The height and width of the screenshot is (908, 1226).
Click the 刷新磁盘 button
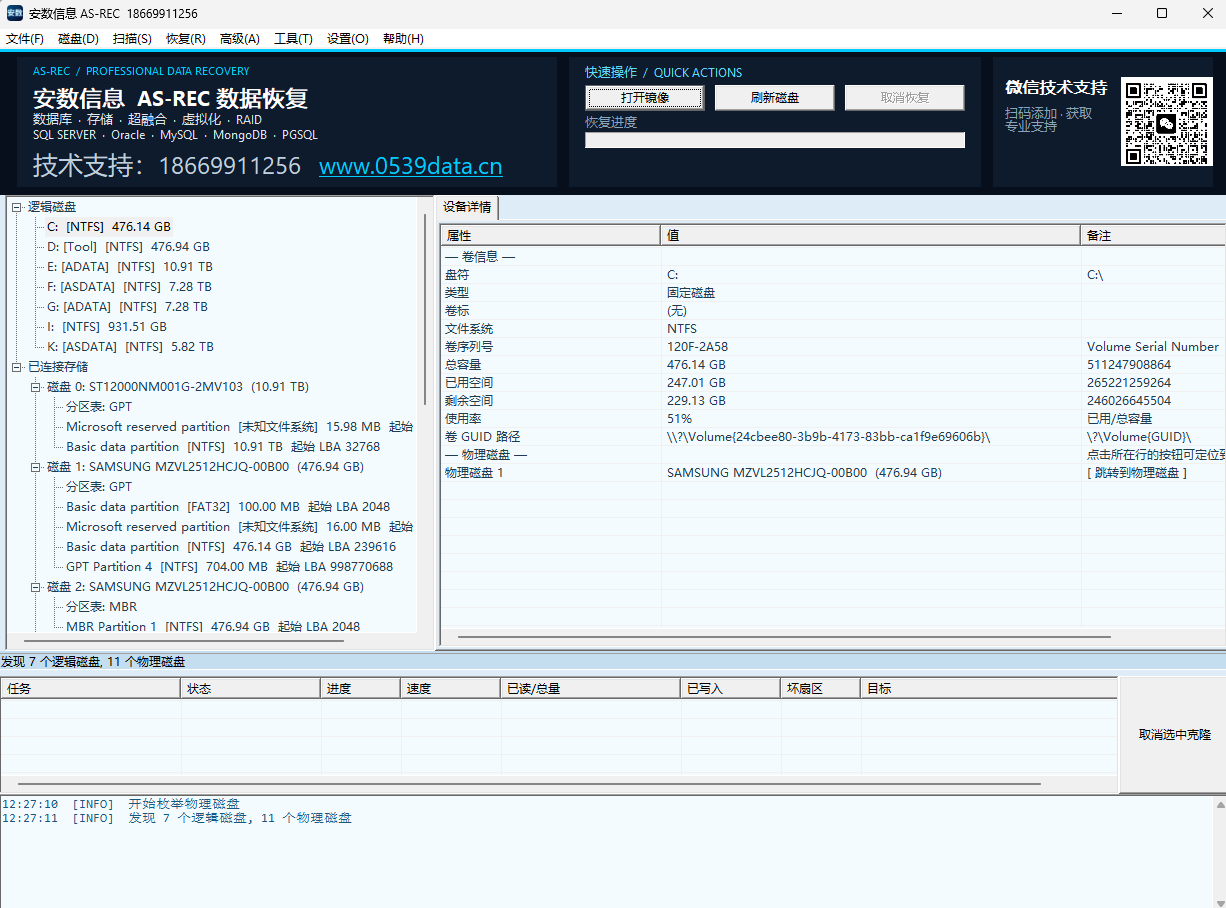click(775, 98)
